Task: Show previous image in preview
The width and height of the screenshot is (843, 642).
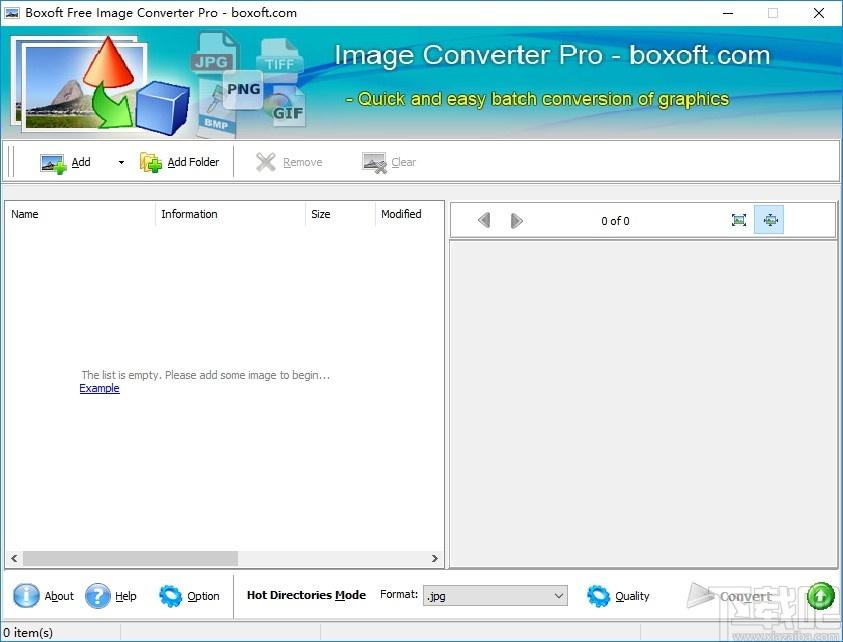Action: (x=484, y=220)
